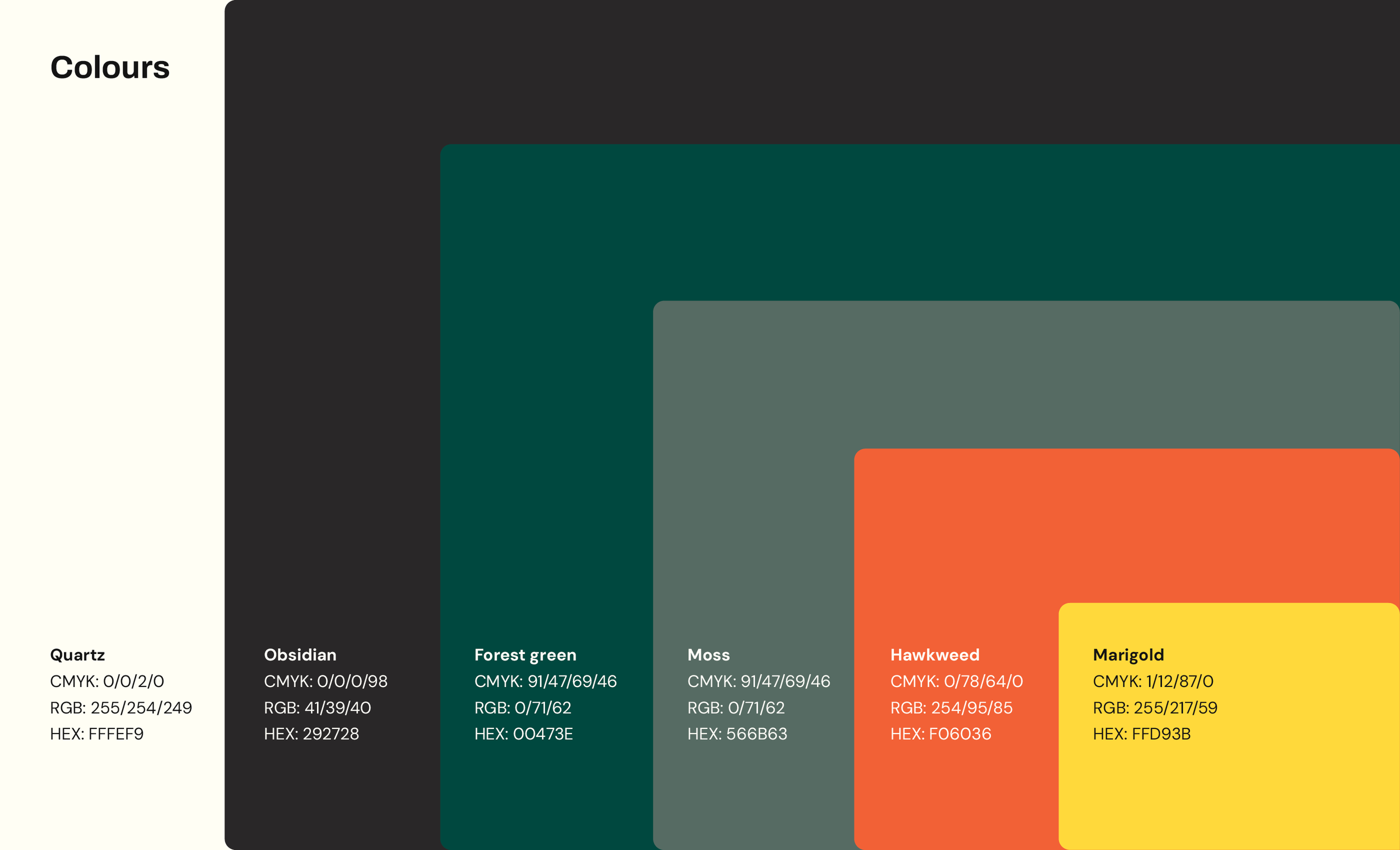The image size is (1400, 850).
Task: Click HEX: FFFEF9 text under Quartz
Action: [96, 734]
